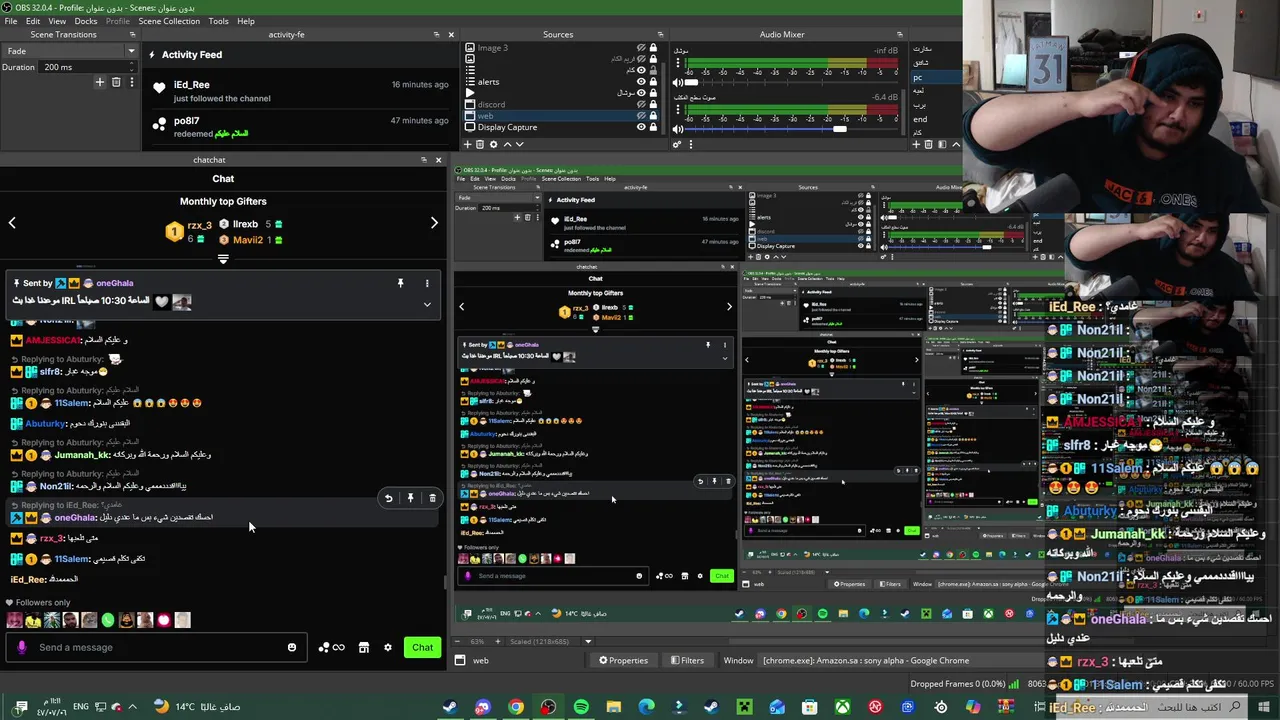This screenshot has height=720, width=1280.
Task: Open channel points icon beside message box
Action: [x=331, y=647]
